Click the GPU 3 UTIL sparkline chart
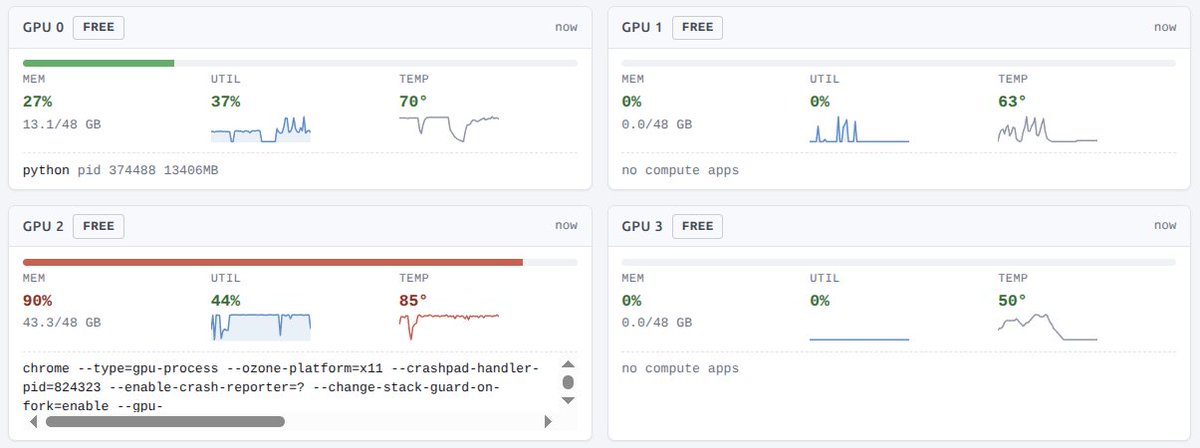 click(859, 326)
